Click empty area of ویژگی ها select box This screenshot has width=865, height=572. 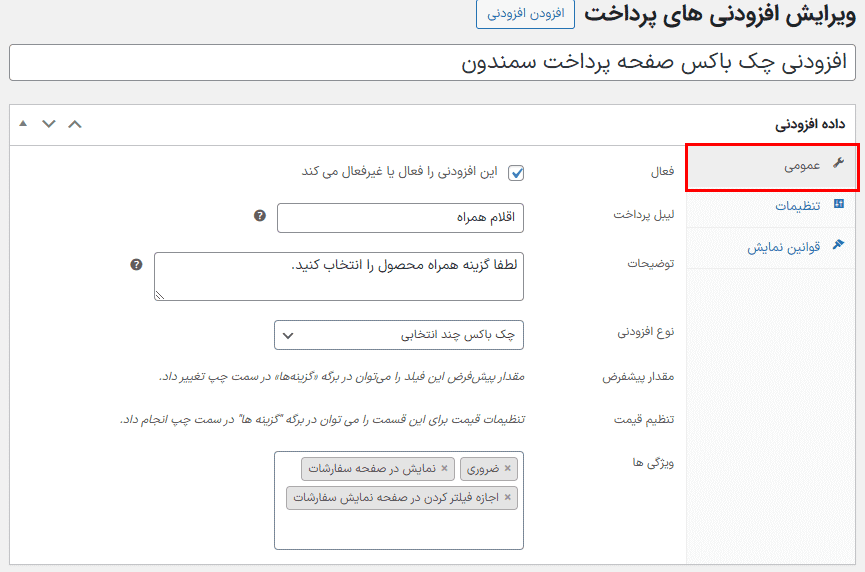pyautogui.click(x=399, y=530)
